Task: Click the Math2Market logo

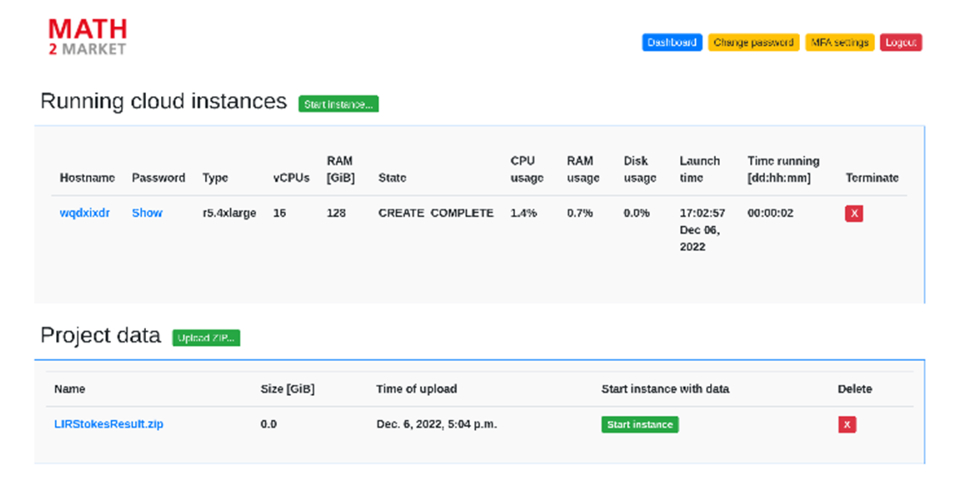Action: click(88, 37)
